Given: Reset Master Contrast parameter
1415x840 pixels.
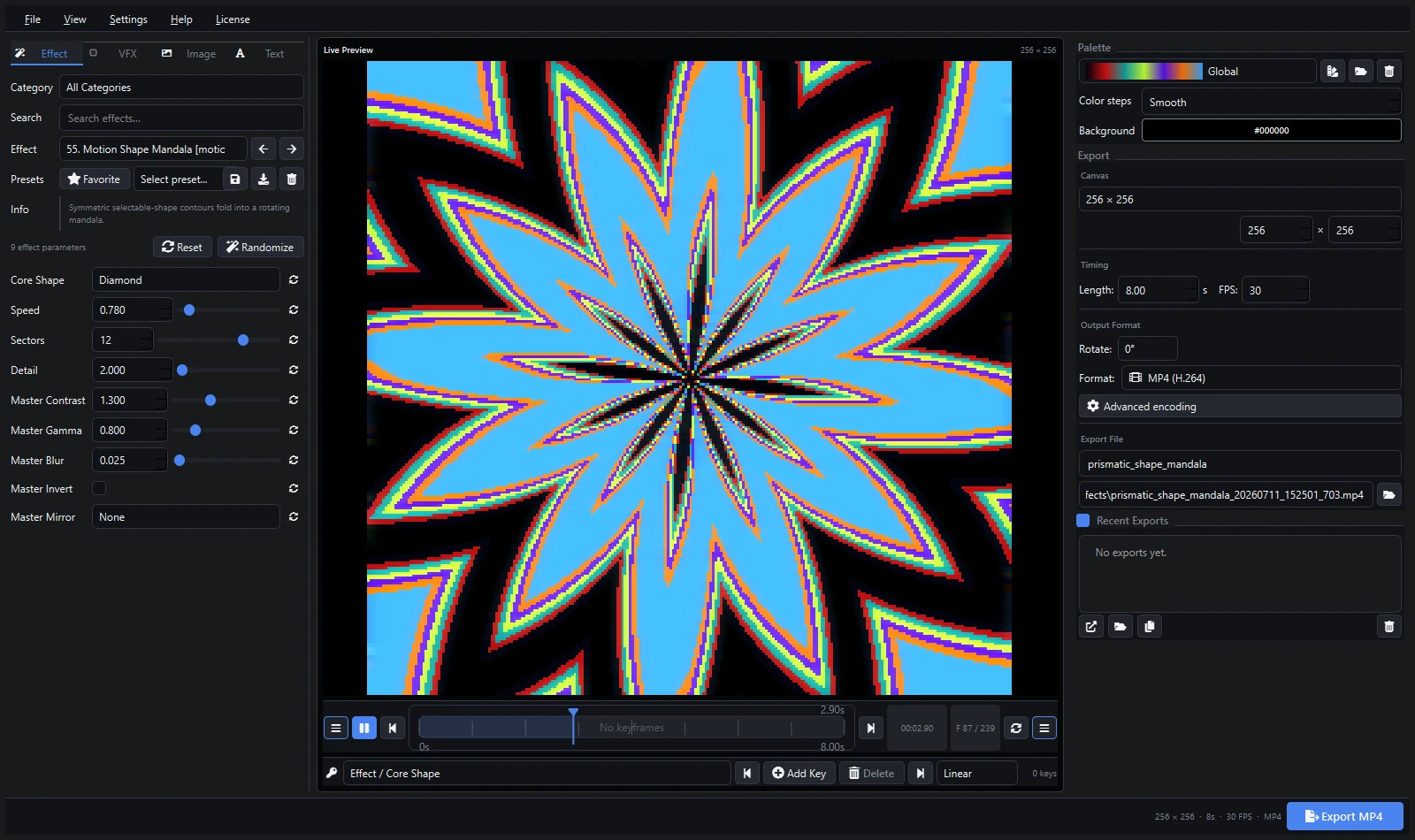Looking at the screenshot, I should click(294, 401).
